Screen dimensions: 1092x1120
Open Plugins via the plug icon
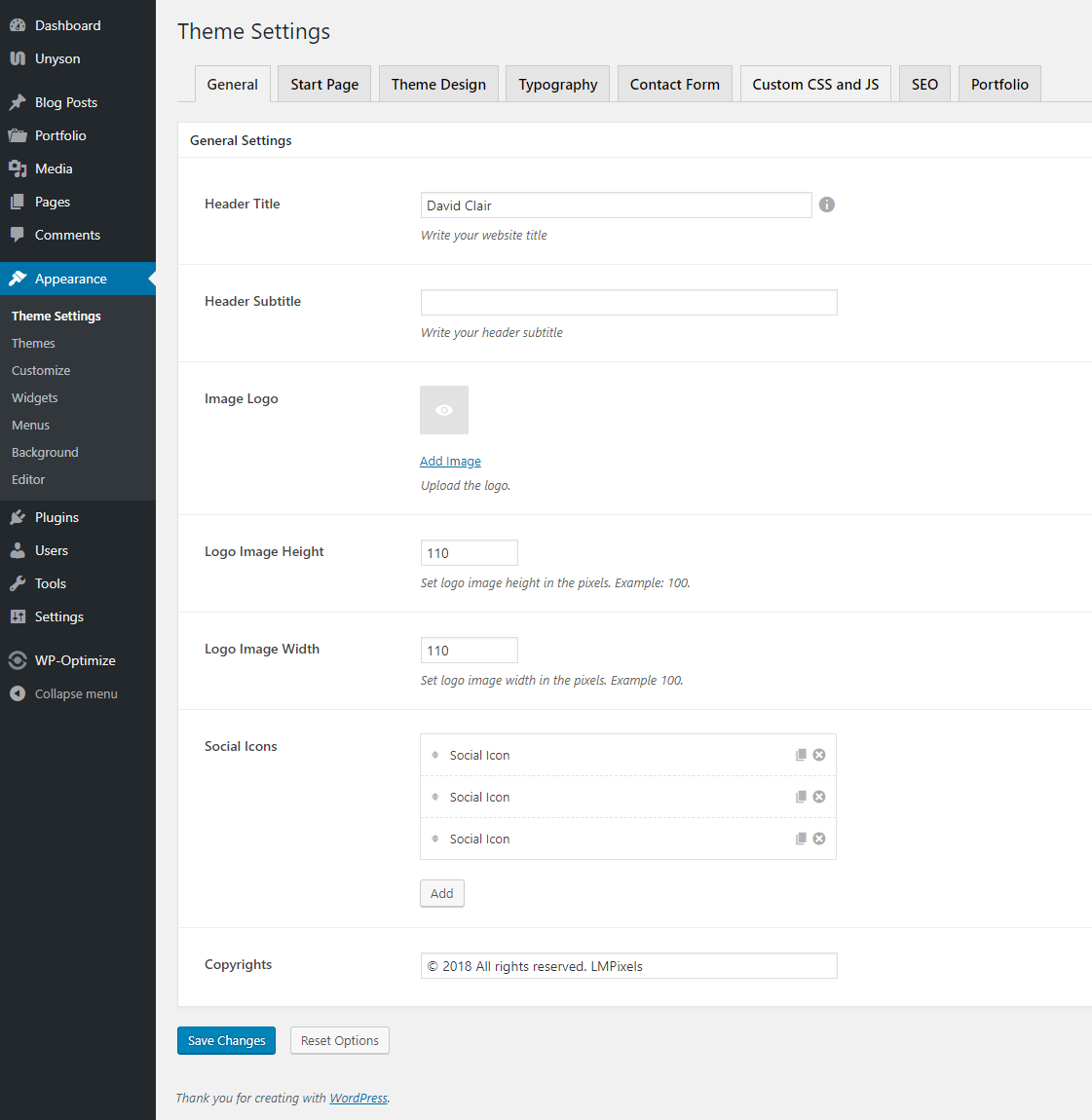point(18,517)
